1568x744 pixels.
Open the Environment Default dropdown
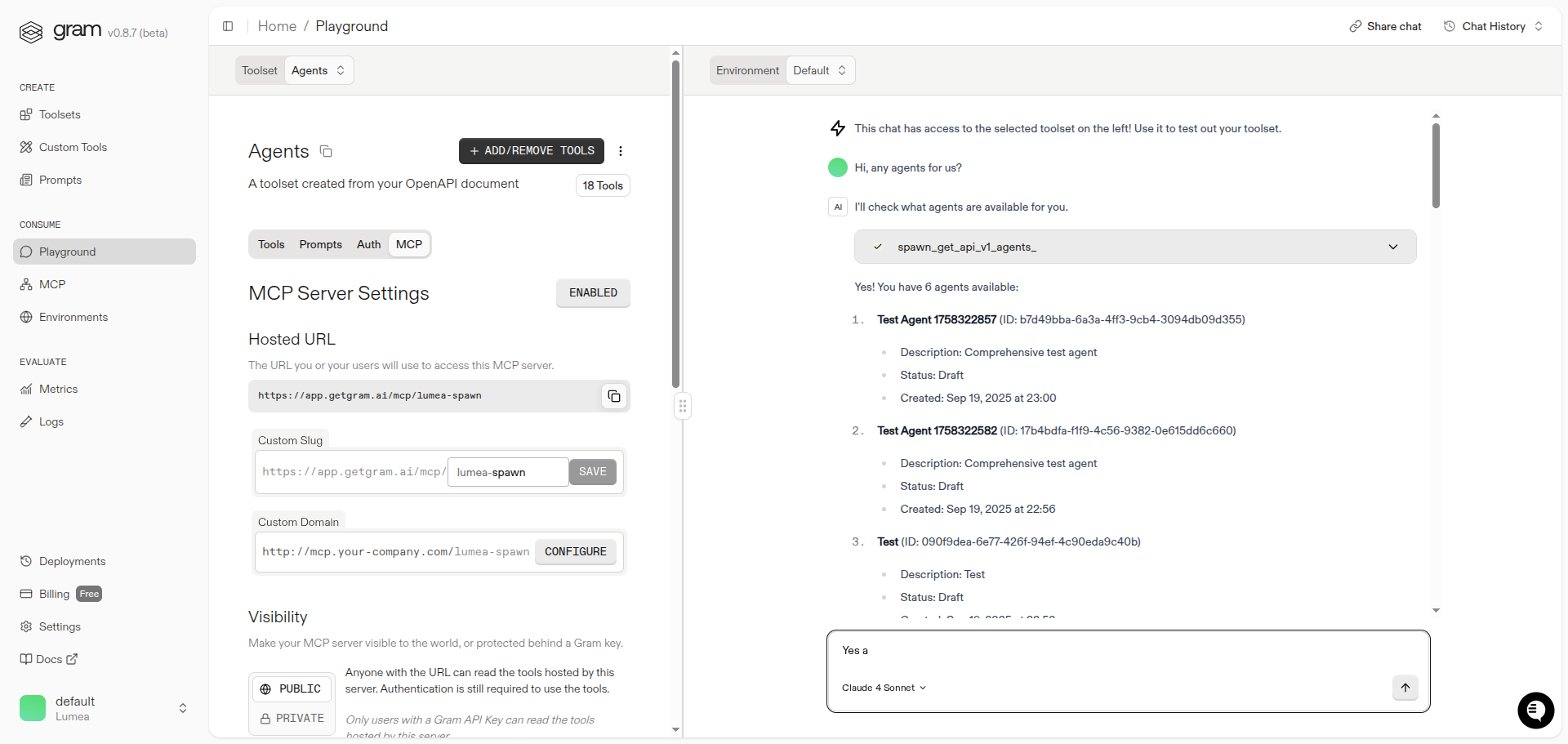(820, 70)
